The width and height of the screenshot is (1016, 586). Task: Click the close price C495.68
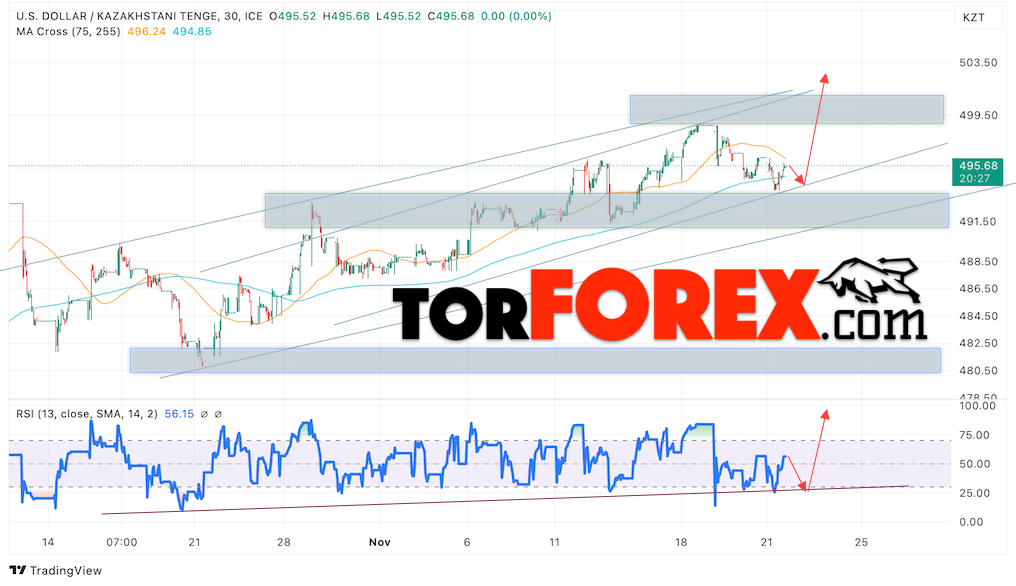tap(452, 16)
